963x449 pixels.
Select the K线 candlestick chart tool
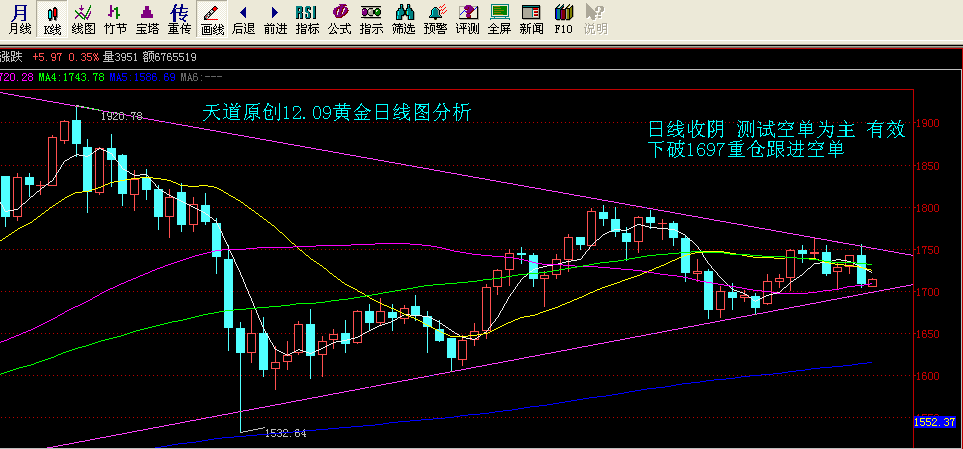(x=52, y=20)
